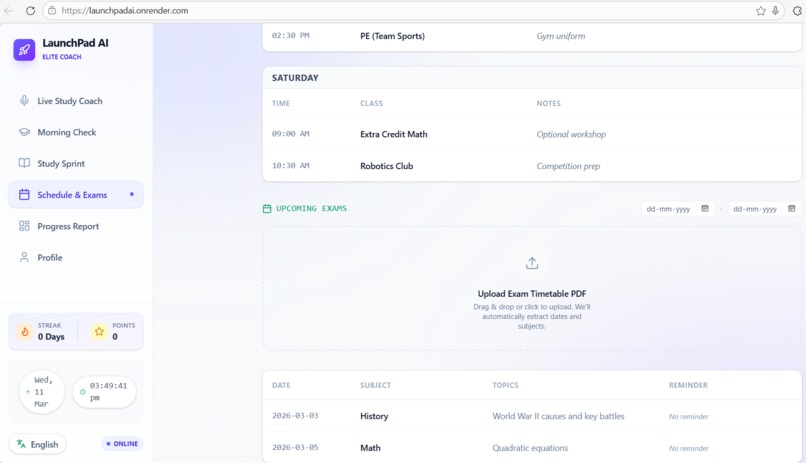
Task: Click the Competition prep note
Action: click(x=568, y=166)
